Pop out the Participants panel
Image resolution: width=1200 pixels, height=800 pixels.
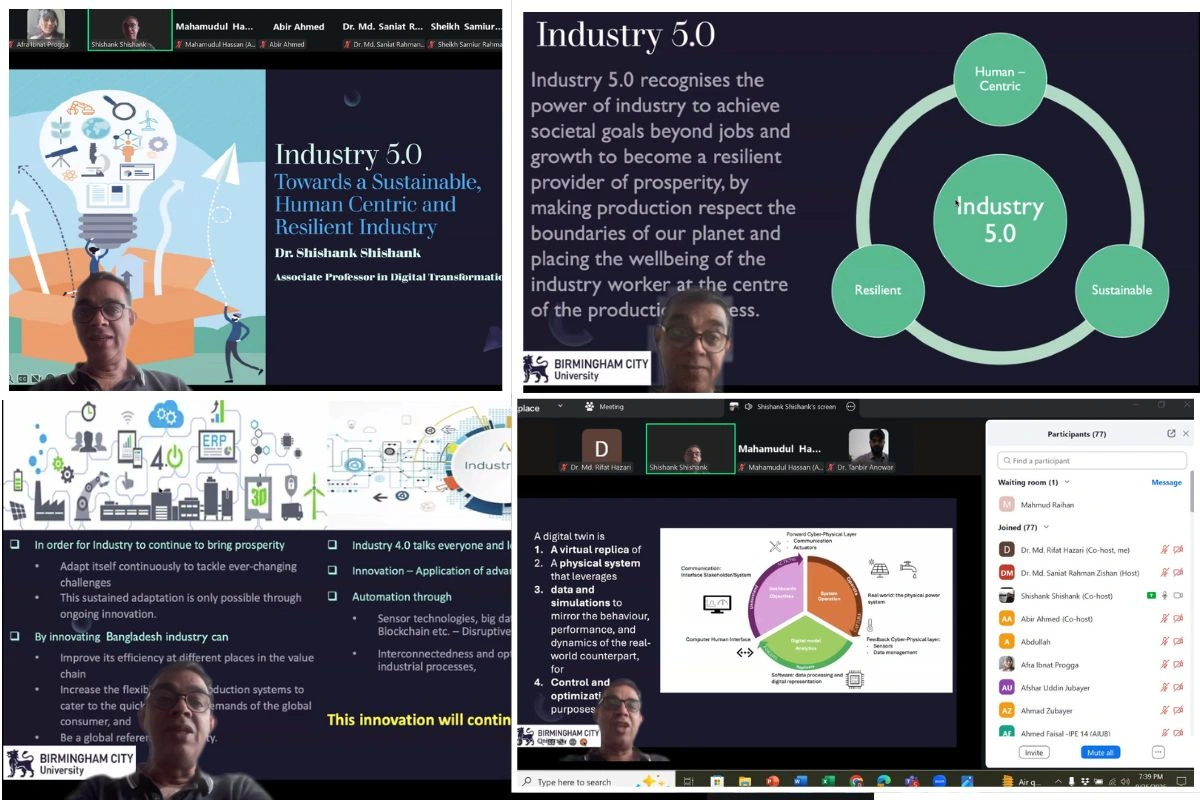[1171, 434]
